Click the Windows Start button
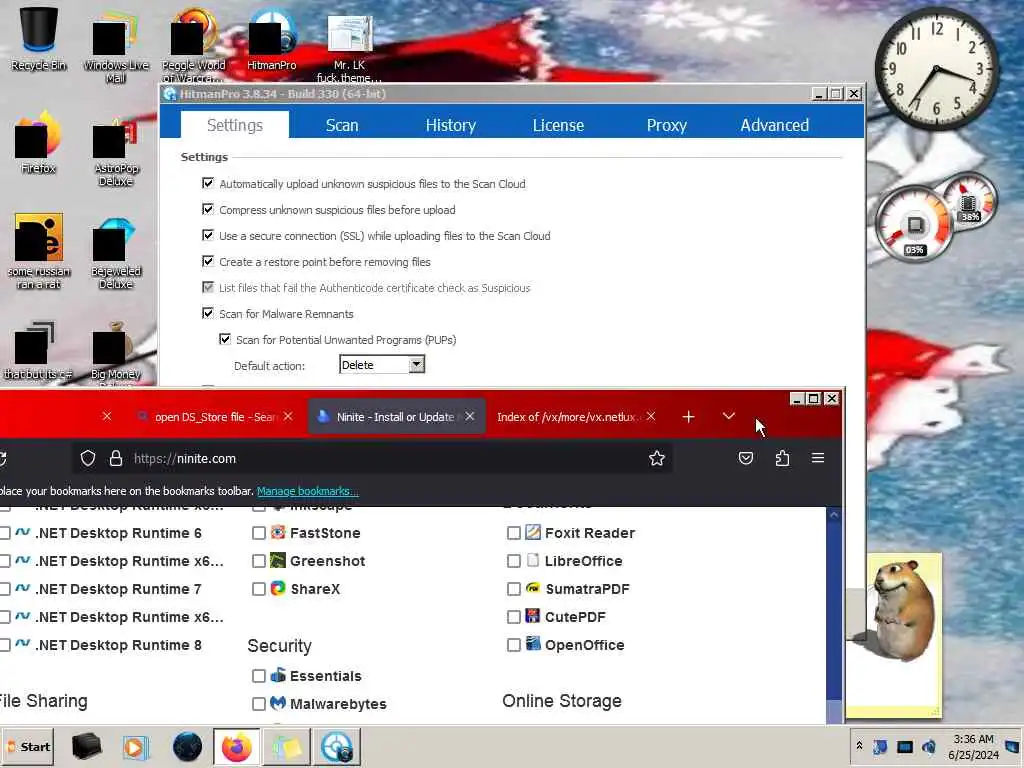Image resolution: width=1024 pixels, height=768 pixels. pos(27,747)
